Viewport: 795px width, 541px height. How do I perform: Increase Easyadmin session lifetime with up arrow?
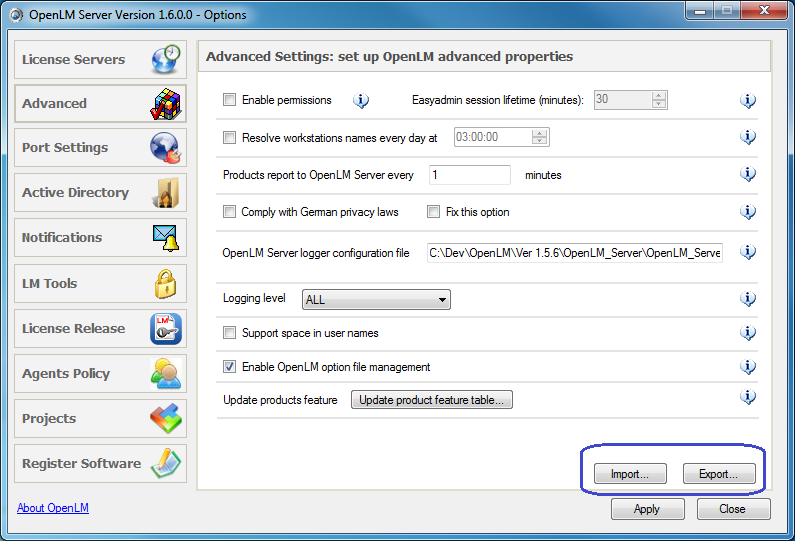point(659,95)
